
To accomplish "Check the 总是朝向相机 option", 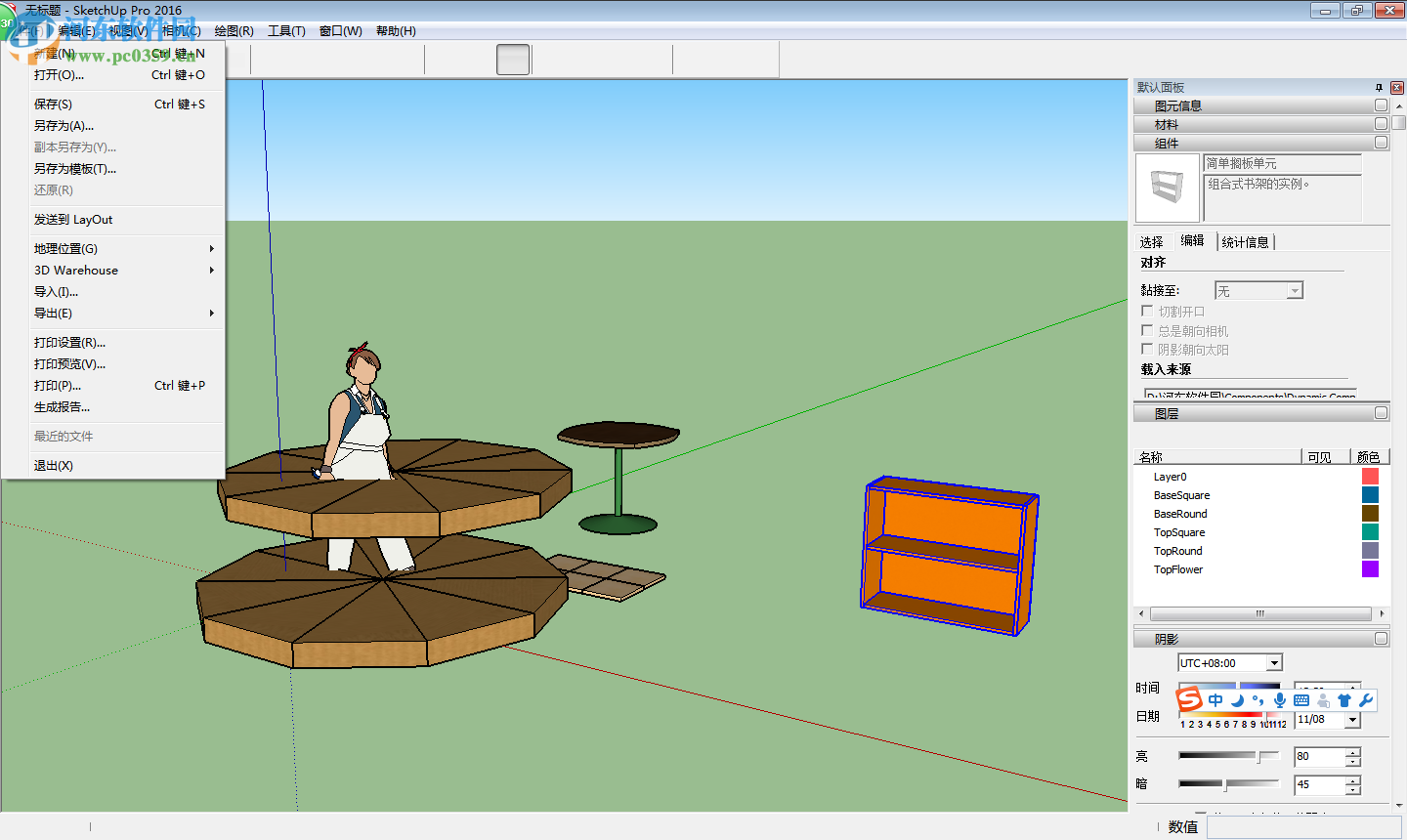I will (1146, 330).
